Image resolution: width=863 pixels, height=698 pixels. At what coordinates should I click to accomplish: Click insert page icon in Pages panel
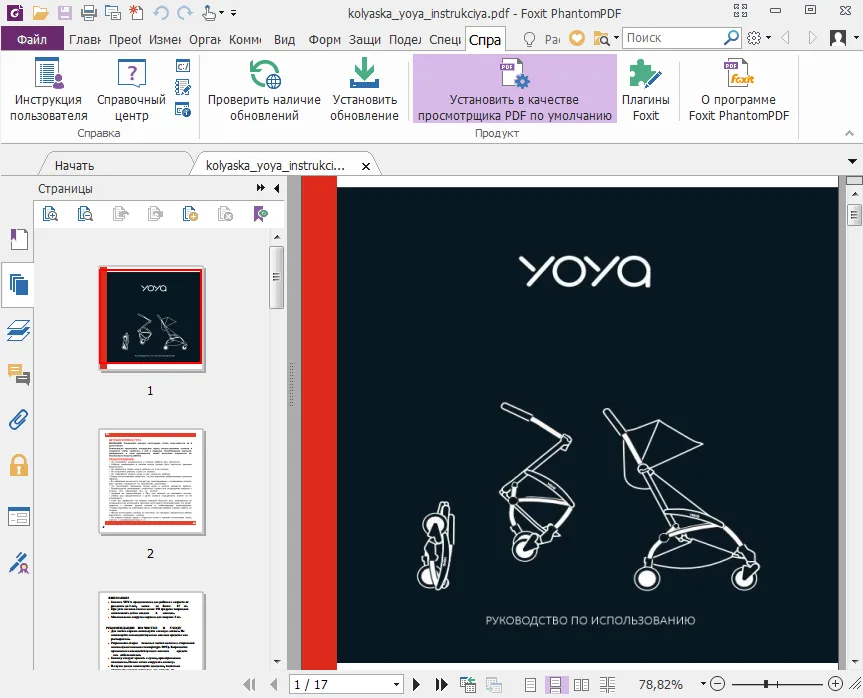tap(190, 214)
